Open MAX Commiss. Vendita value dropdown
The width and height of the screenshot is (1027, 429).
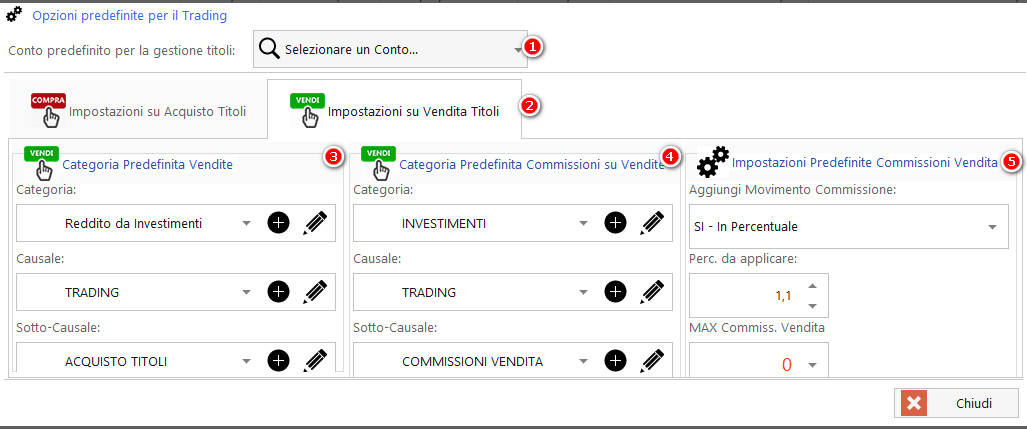coord(812,365)
